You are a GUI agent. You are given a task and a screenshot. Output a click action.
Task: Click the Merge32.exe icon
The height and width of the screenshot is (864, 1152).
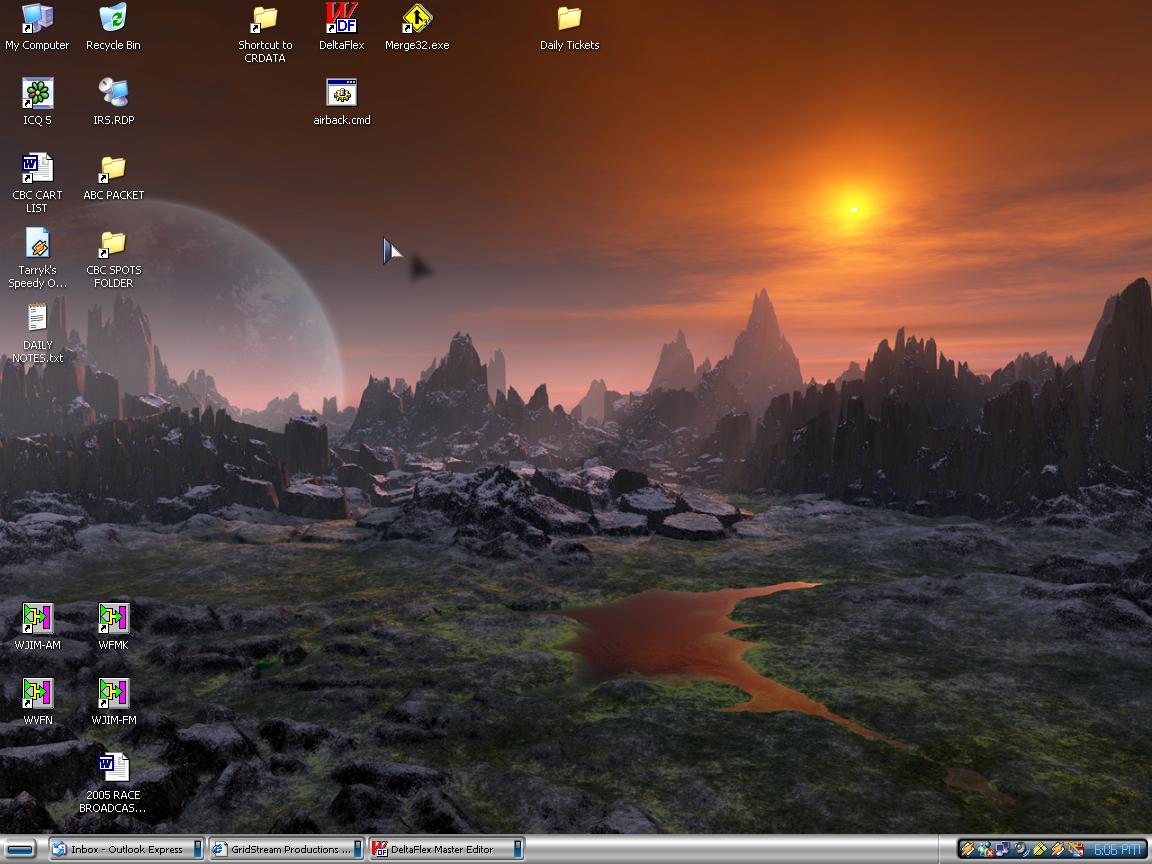(x=417, y=19)
